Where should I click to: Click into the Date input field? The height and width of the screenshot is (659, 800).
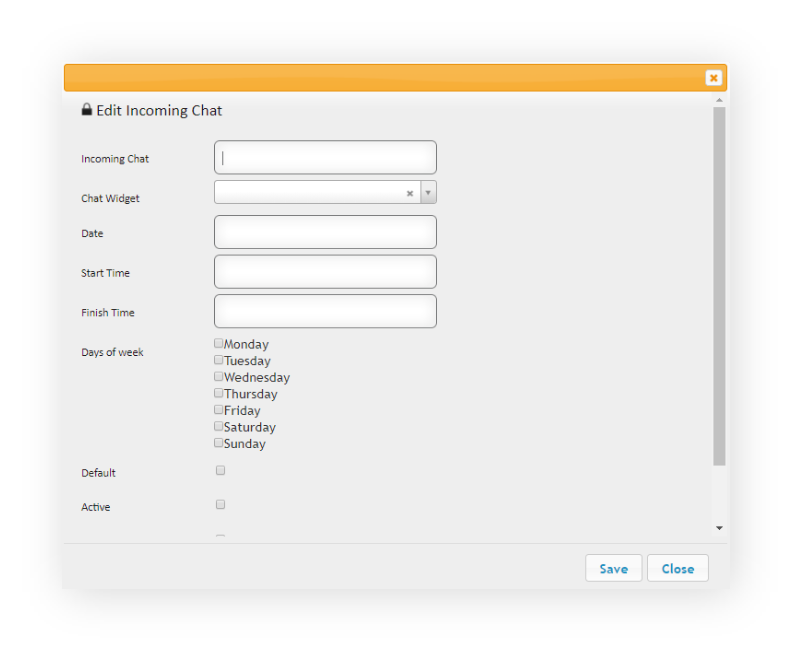click(x=325, y=232)
